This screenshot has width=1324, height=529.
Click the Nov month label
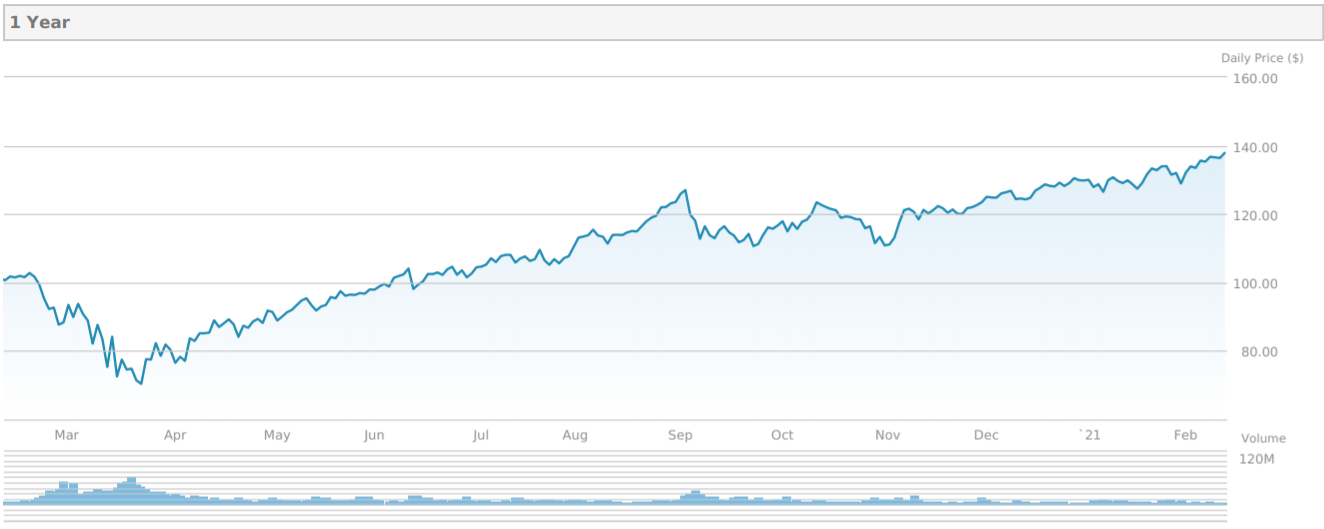pyautogui.click(x=888, y=435)
